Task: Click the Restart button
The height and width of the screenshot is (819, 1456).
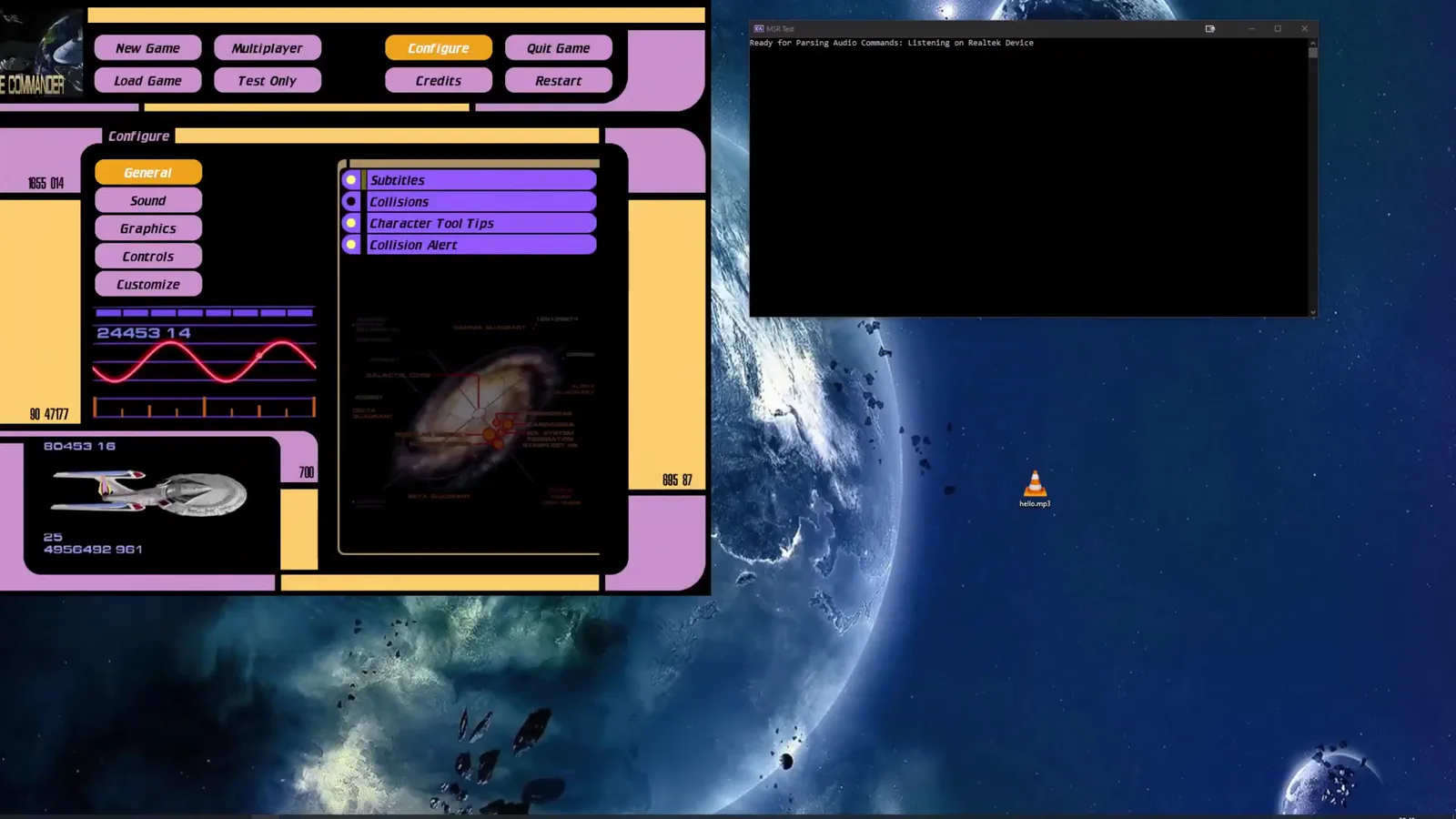Action: click(559, 80)
